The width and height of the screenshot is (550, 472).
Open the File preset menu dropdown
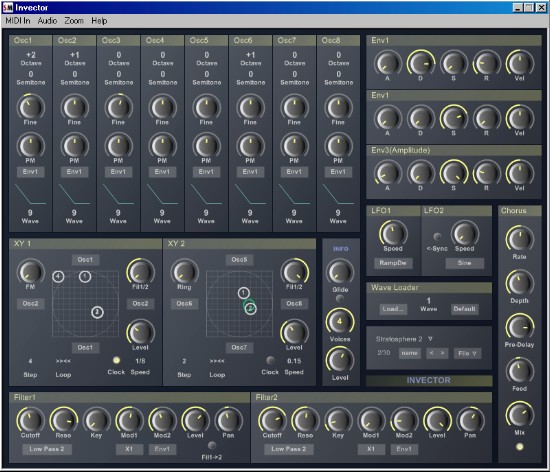point(467,353)
